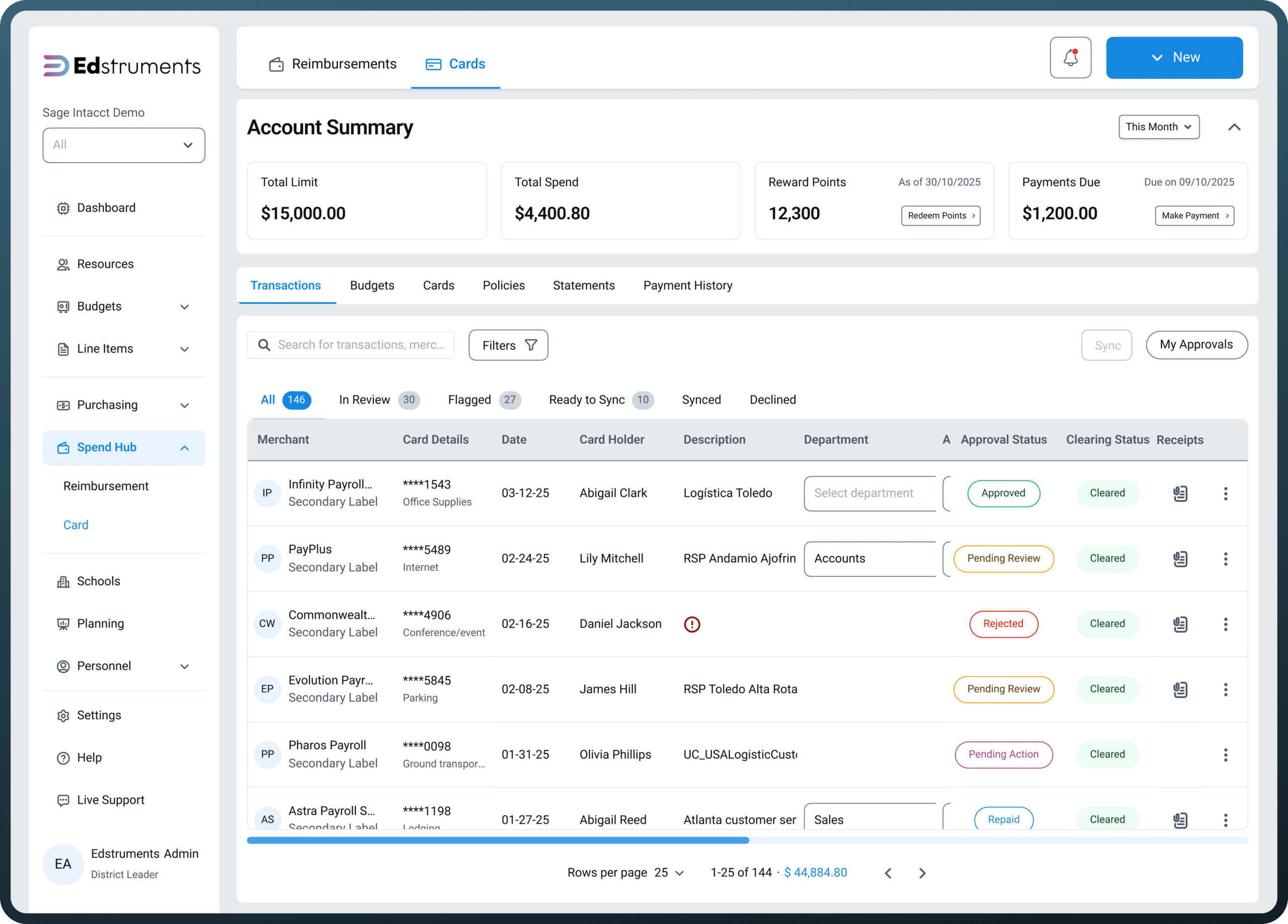1288x924 pixels.
Task: Click Make Payment button
Action: click(x=1194, y=215)
